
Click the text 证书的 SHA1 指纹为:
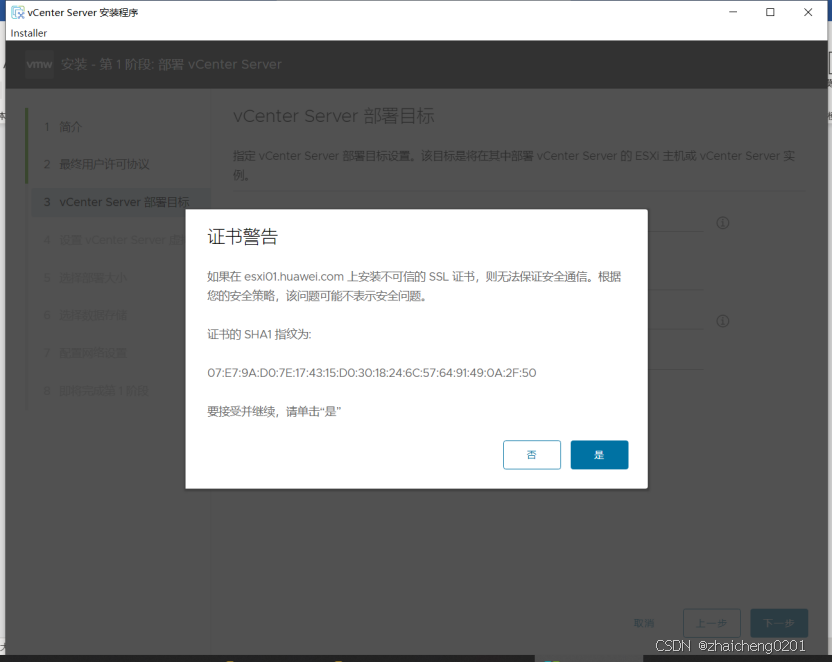click(259, 334)
